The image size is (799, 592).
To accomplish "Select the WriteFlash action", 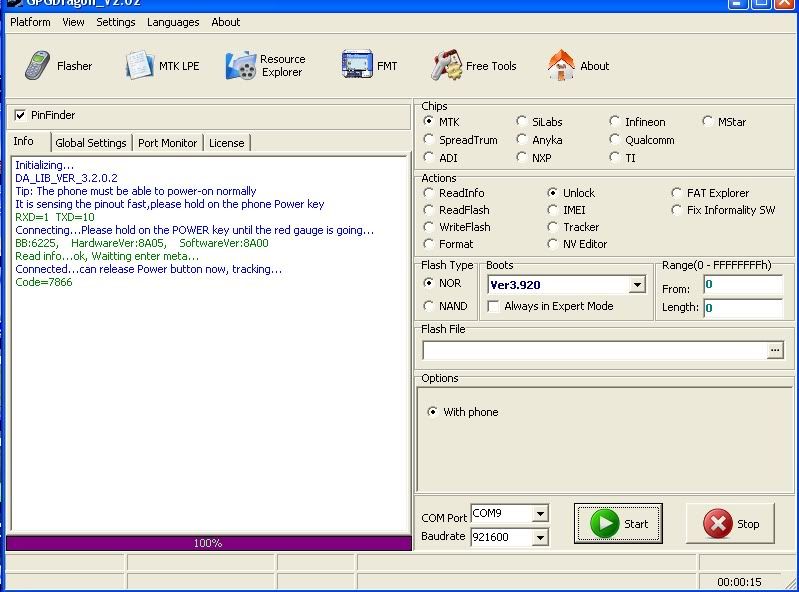I will click(x=429, y=227).
